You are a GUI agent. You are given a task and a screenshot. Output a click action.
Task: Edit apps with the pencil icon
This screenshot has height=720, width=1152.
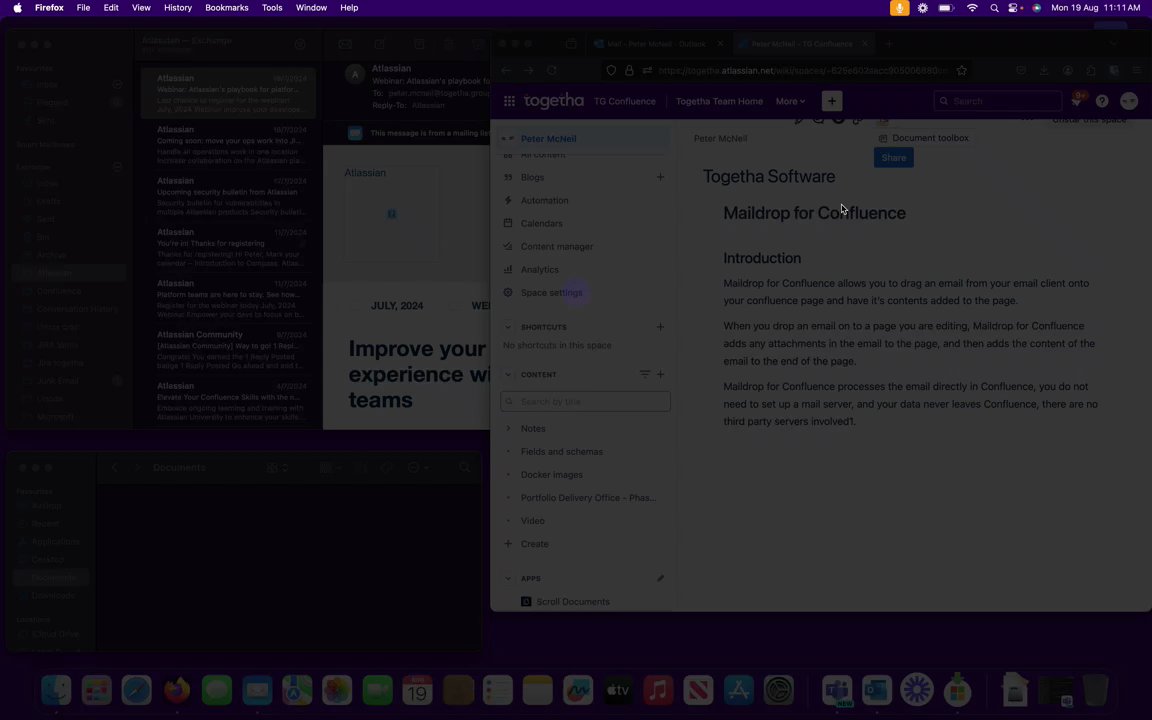(x=660, y=579)
